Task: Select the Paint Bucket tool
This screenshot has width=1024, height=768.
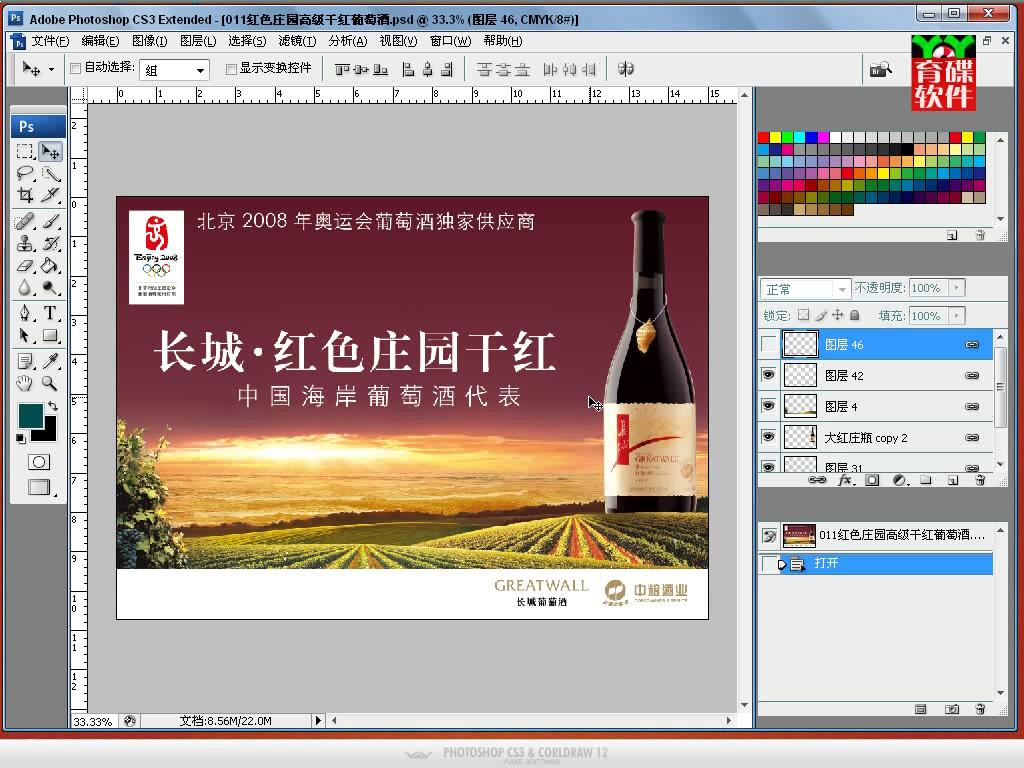Action: click(x=50, y=266)
